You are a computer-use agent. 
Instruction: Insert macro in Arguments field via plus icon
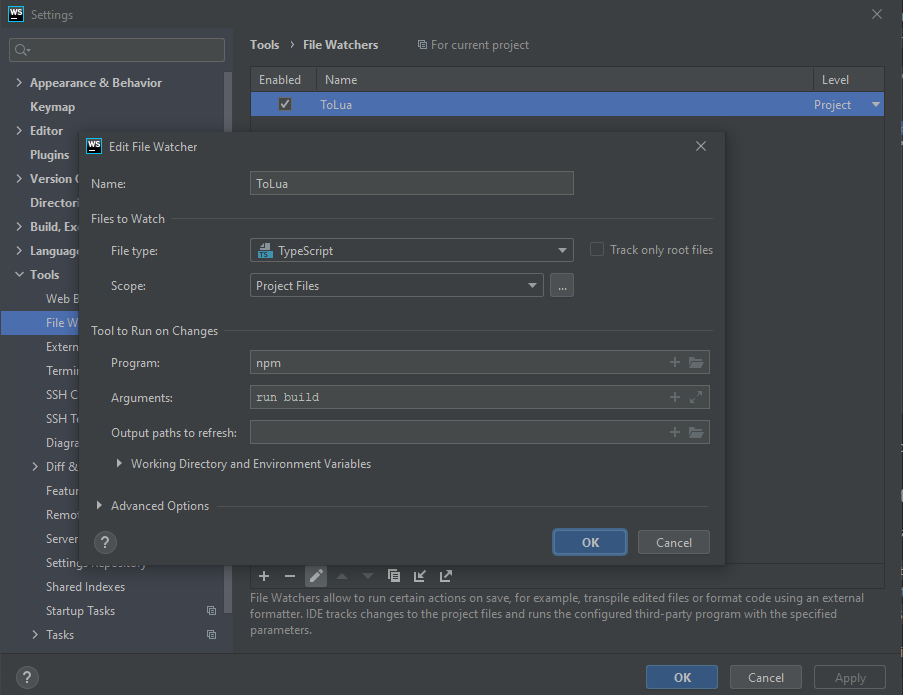click(675, 397)
